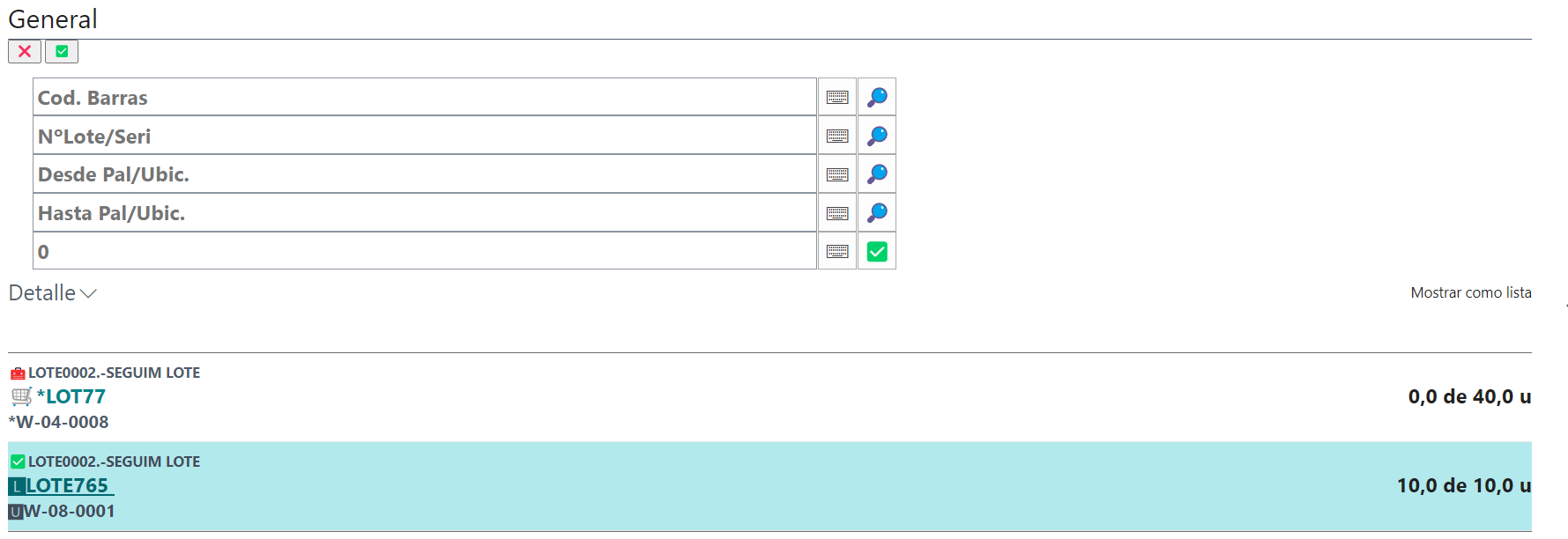The height and width of the screenshot is (539, 1568).
Task: Click the green check confirm button under General
Action: 62,51
